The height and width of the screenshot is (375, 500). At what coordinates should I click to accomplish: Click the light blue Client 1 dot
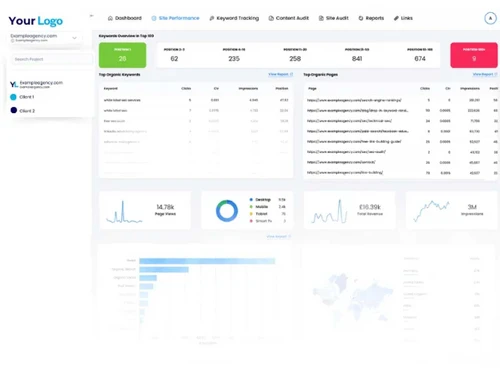point(13,97)
